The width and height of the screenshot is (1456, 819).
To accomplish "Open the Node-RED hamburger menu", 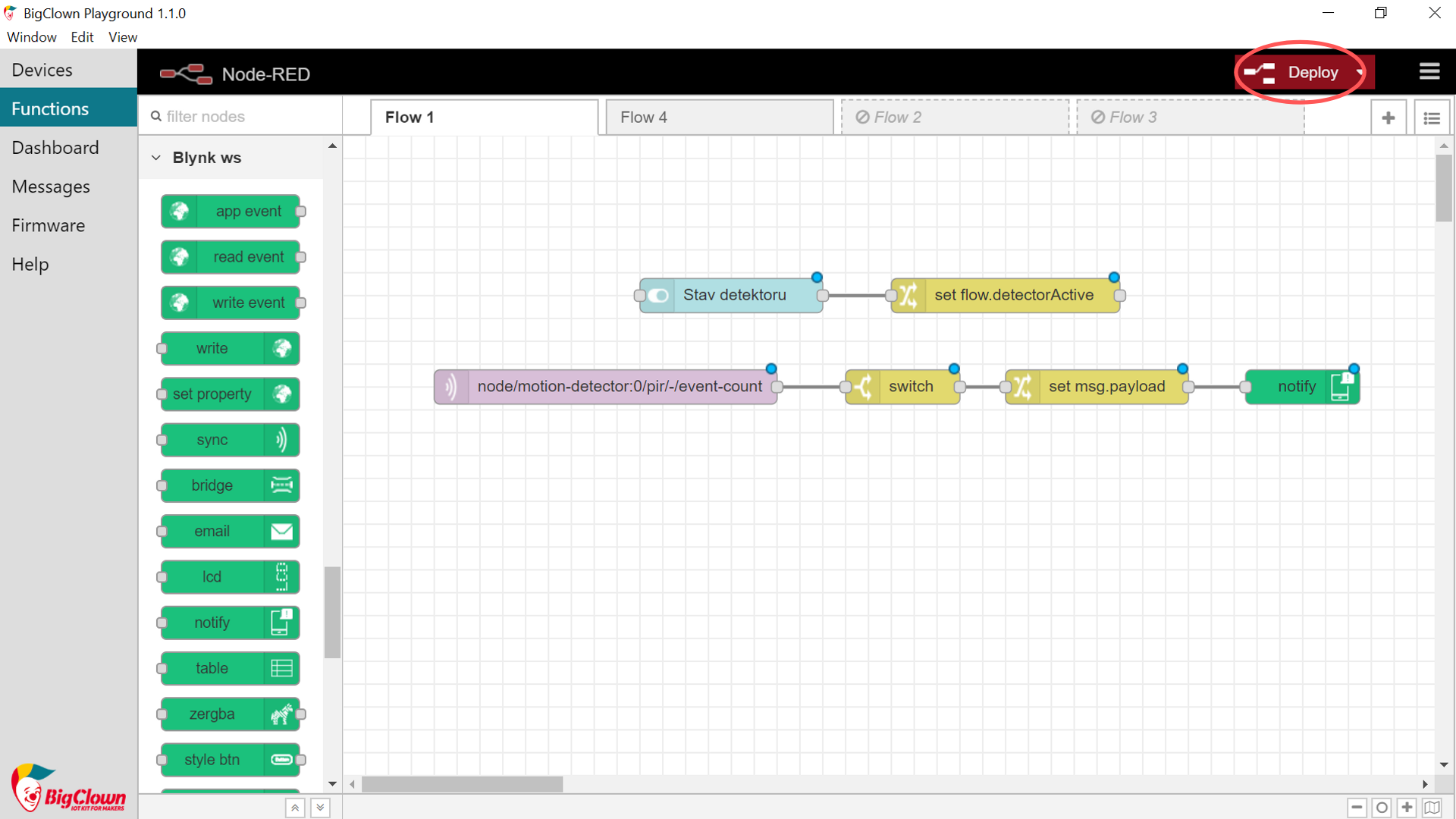I will coord(1429,71).
